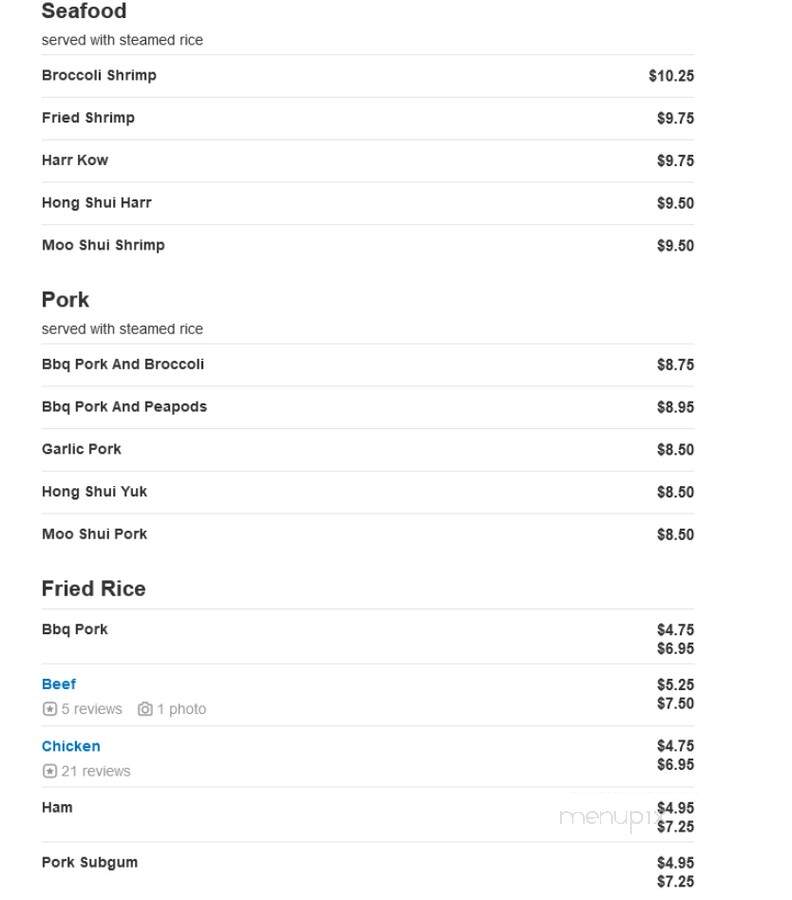Click the camera icon beside 1 photo
Viewport: 792px width, 900px height.
(145, 709)
